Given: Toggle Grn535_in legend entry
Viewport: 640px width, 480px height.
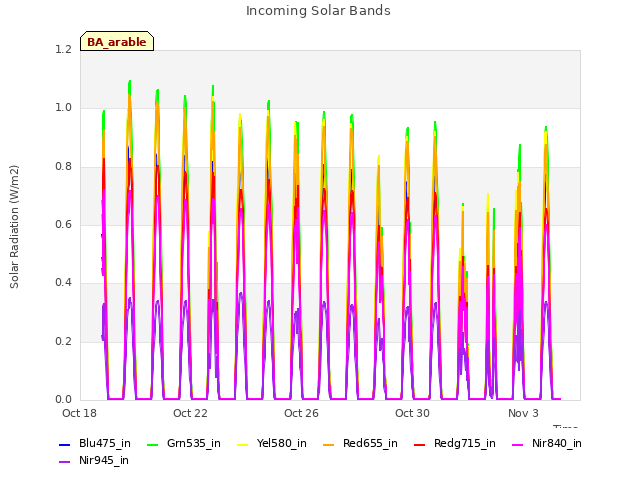Looking at the screenshot, I should [184, 444].
